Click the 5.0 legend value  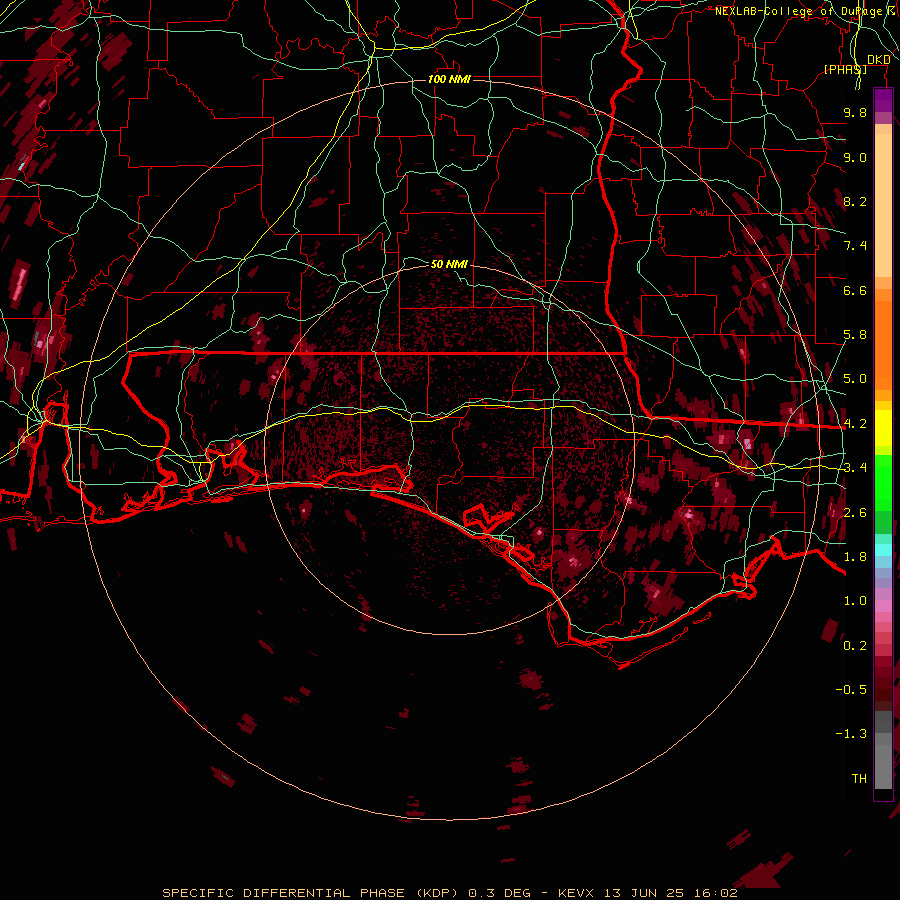855,379
